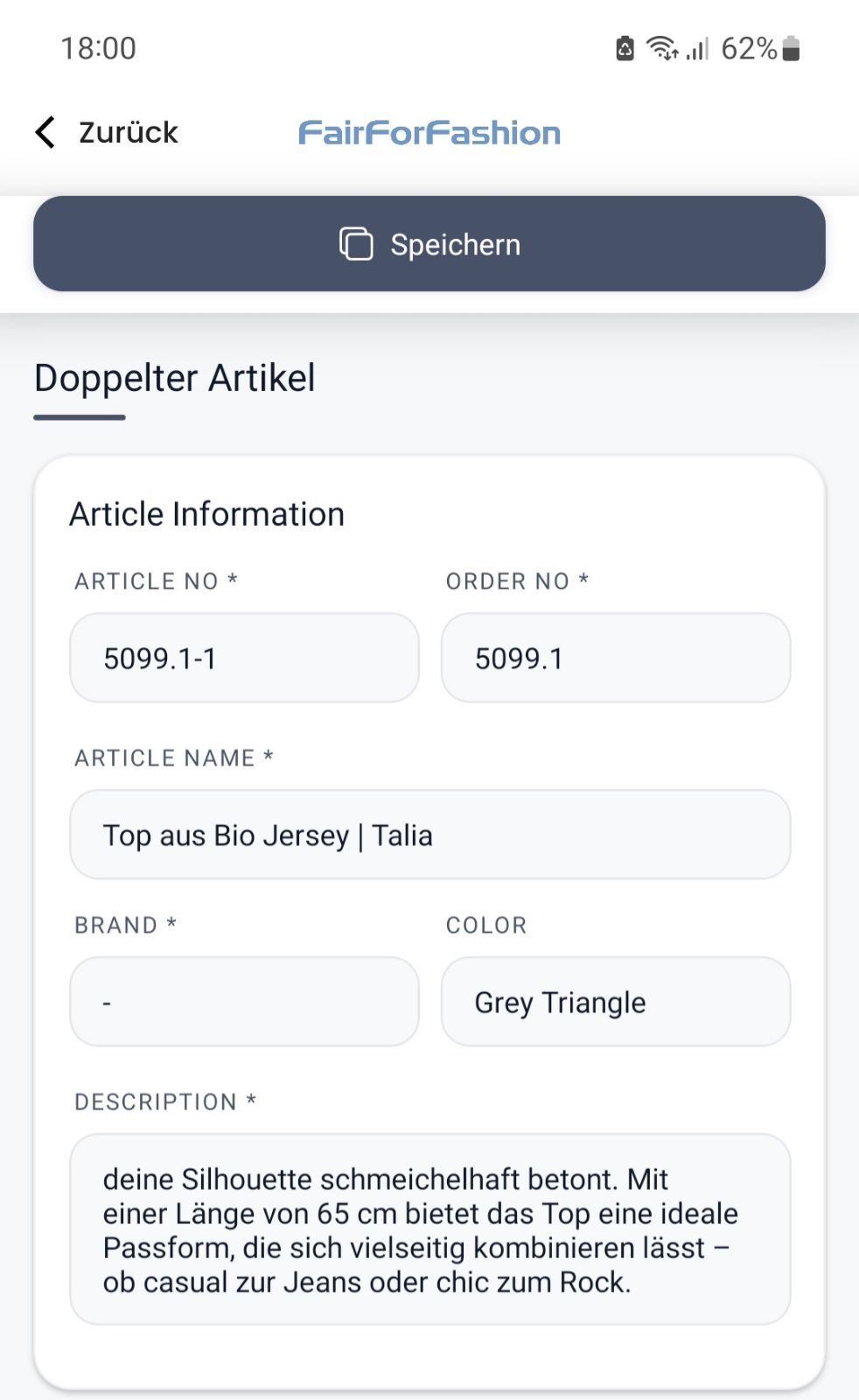Edit the Article Name field
The height and width of the screenshot is (1400, 859).
[x=430, y=835]
